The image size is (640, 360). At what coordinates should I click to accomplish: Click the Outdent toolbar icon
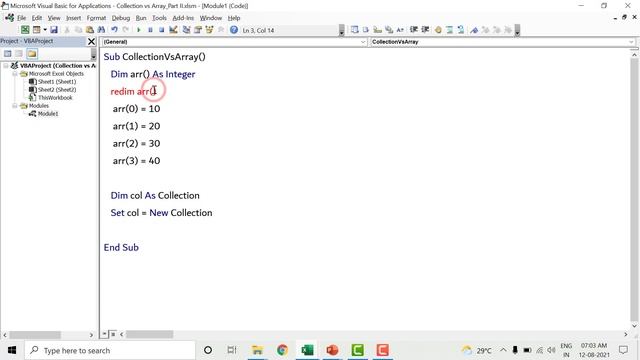[x=425, y=30]
